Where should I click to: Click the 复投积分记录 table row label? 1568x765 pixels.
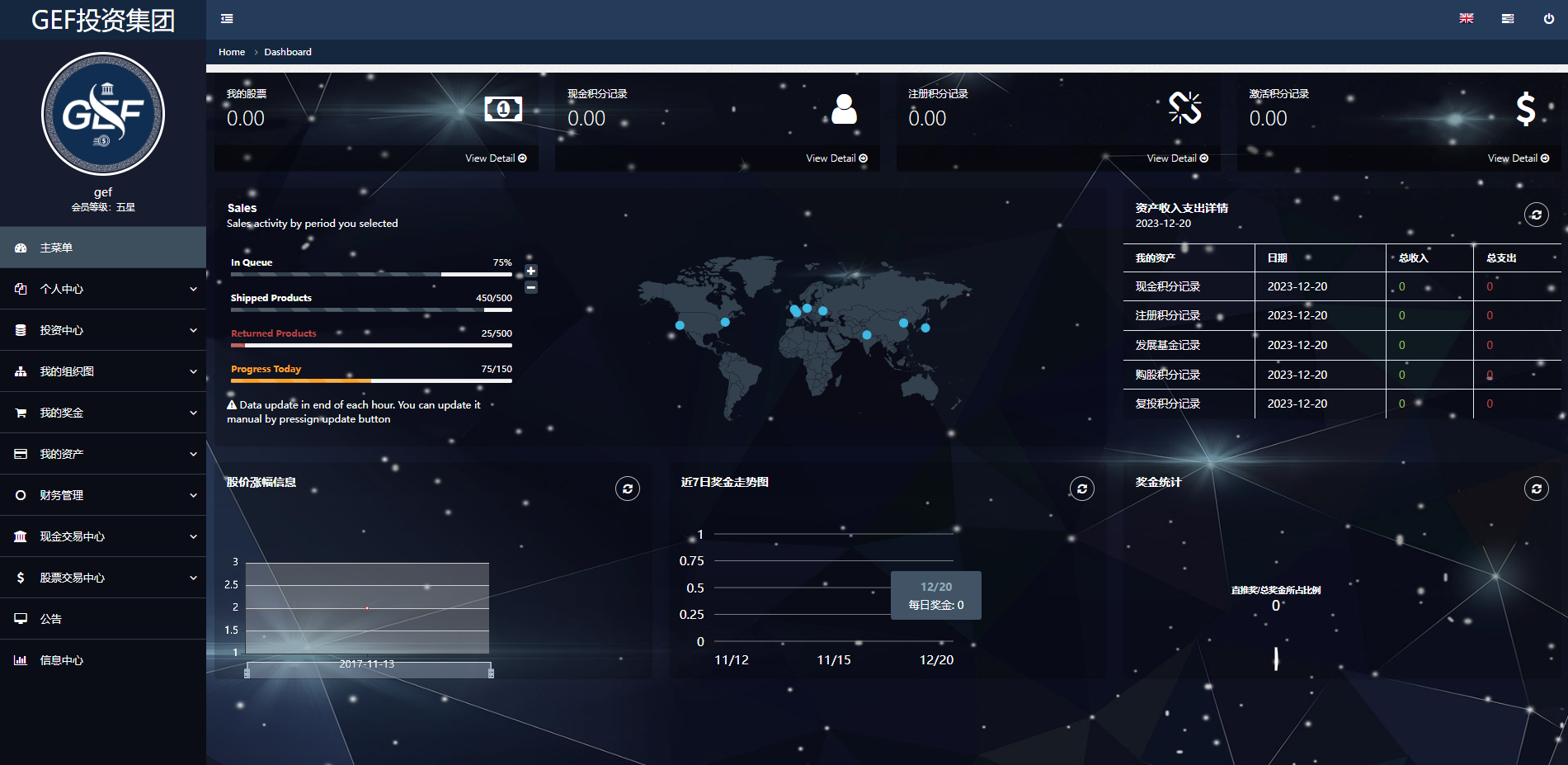click(x=1168, y=404)
